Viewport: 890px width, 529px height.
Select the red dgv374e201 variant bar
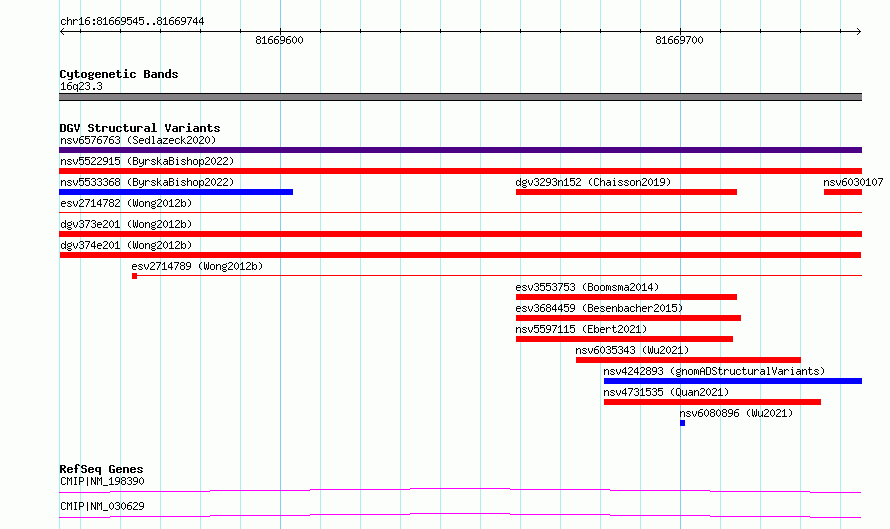(460, 255)
